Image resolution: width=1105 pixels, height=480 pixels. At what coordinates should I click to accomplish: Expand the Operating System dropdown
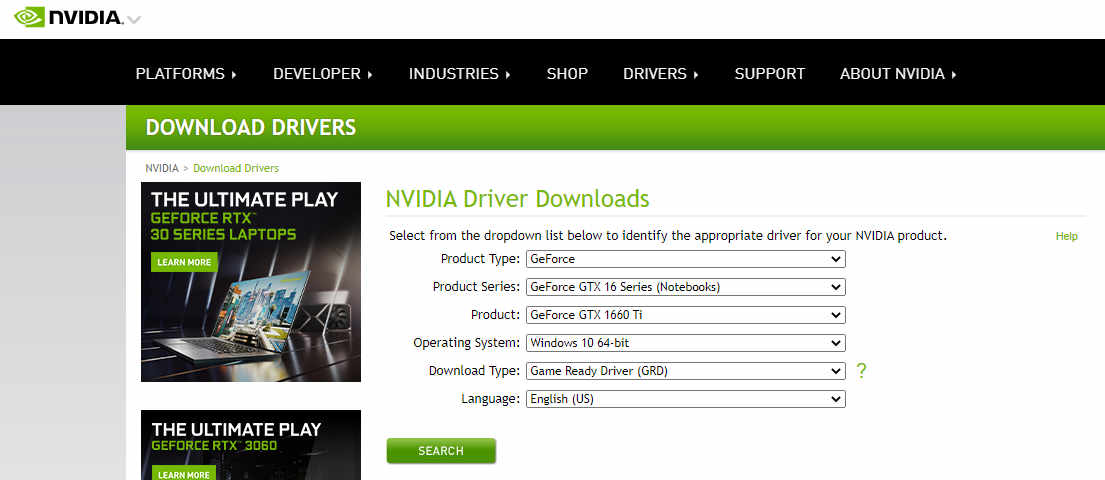pos(686,343)
